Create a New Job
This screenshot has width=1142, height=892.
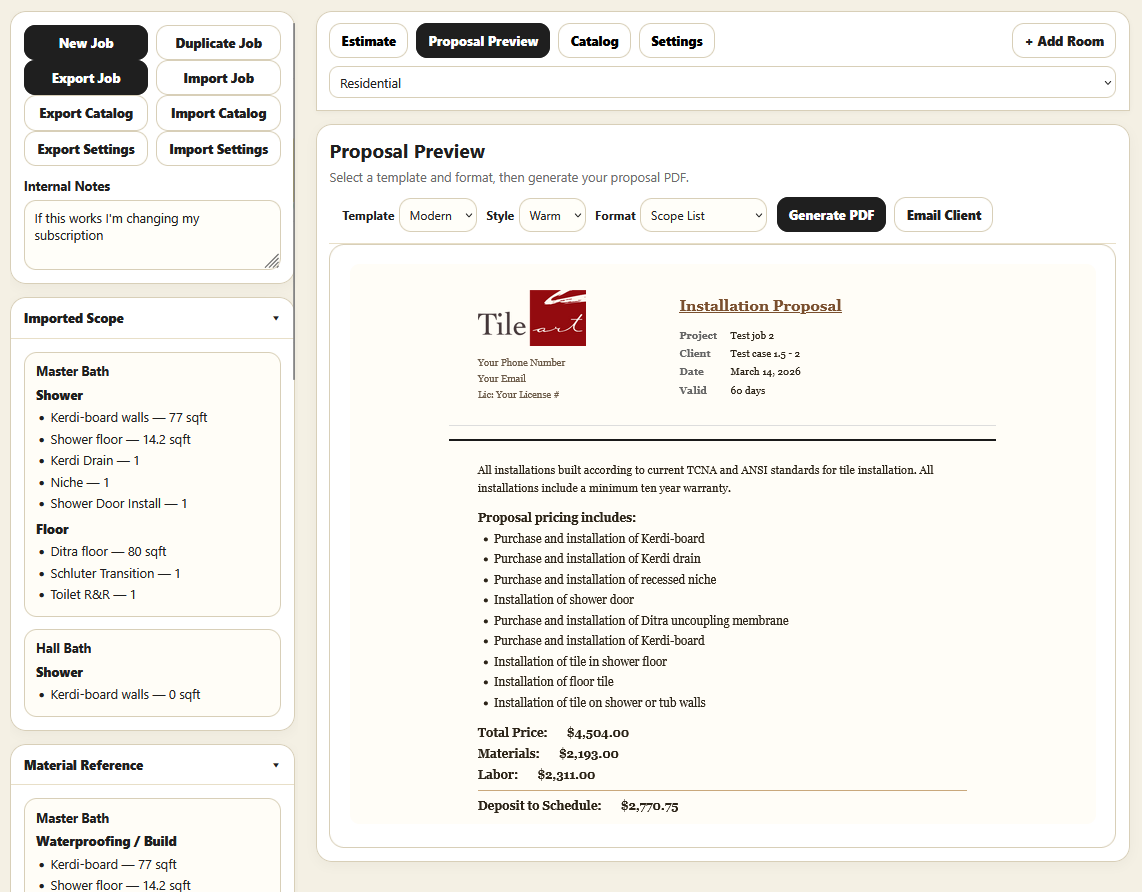click(85, 43)
